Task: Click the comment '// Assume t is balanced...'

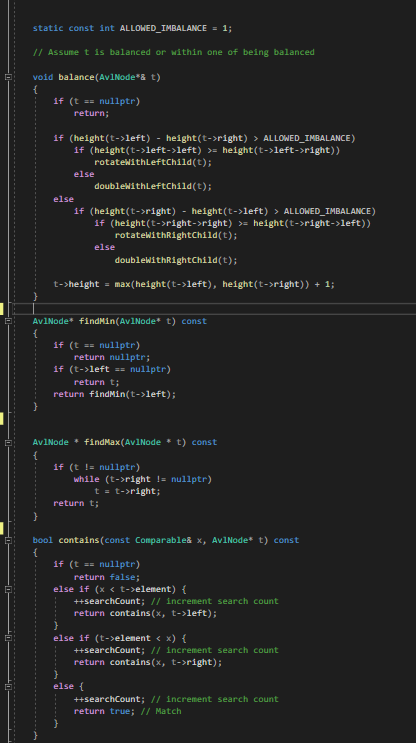Action: tap(173, 52)
